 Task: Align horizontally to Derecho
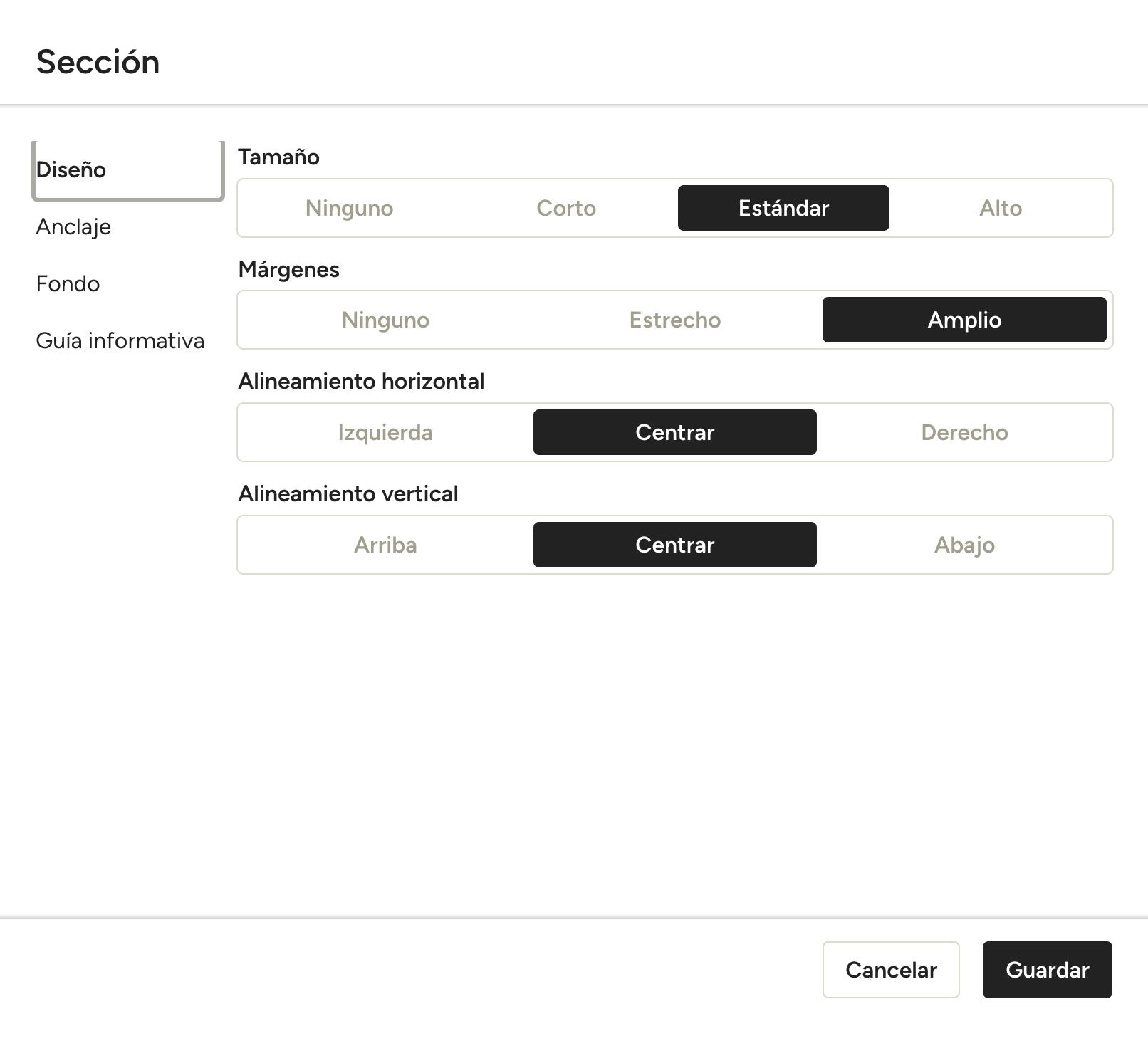tap(964, 432)
